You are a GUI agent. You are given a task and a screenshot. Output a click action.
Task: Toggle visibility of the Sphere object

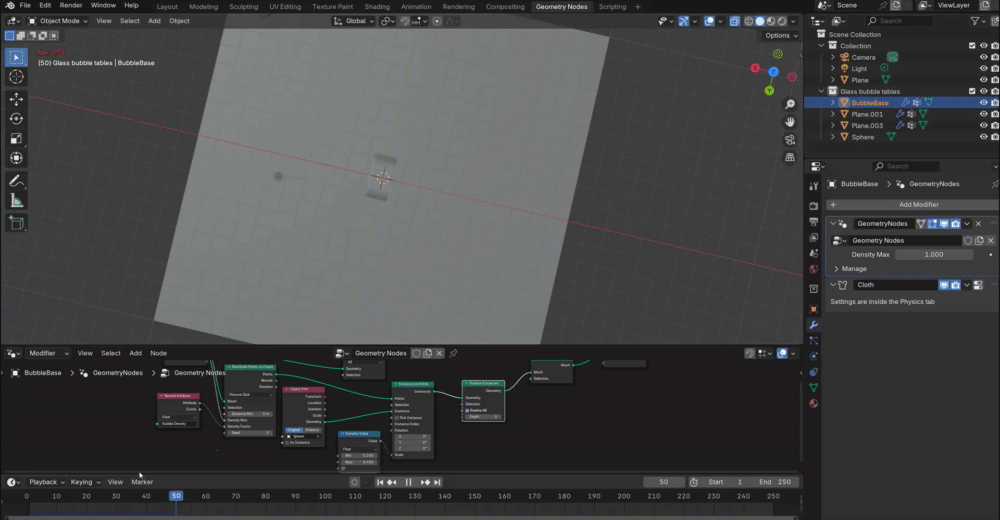tap(983, 137)
